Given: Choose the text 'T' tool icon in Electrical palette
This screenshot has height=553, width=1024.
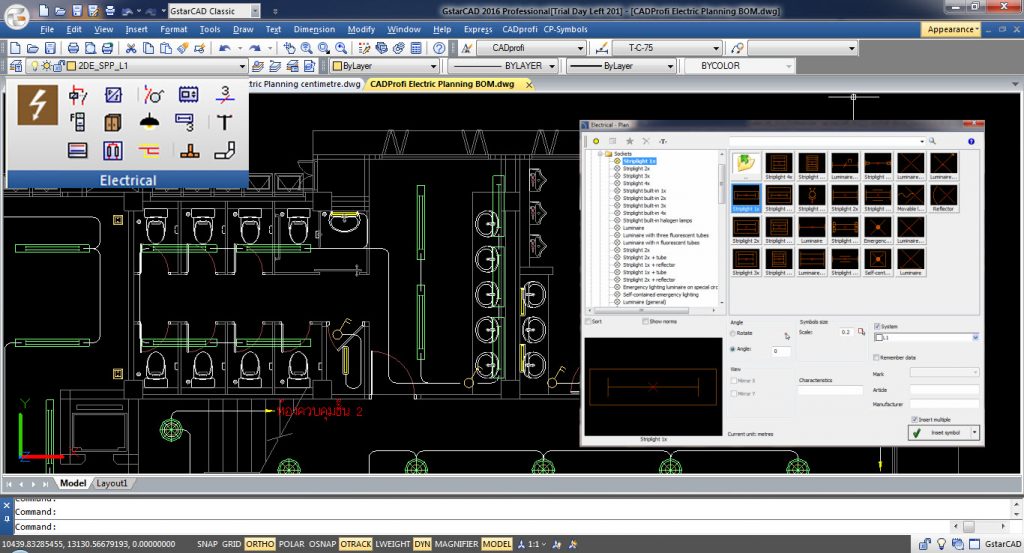Looking at the screenshot, I should (224, 122).
